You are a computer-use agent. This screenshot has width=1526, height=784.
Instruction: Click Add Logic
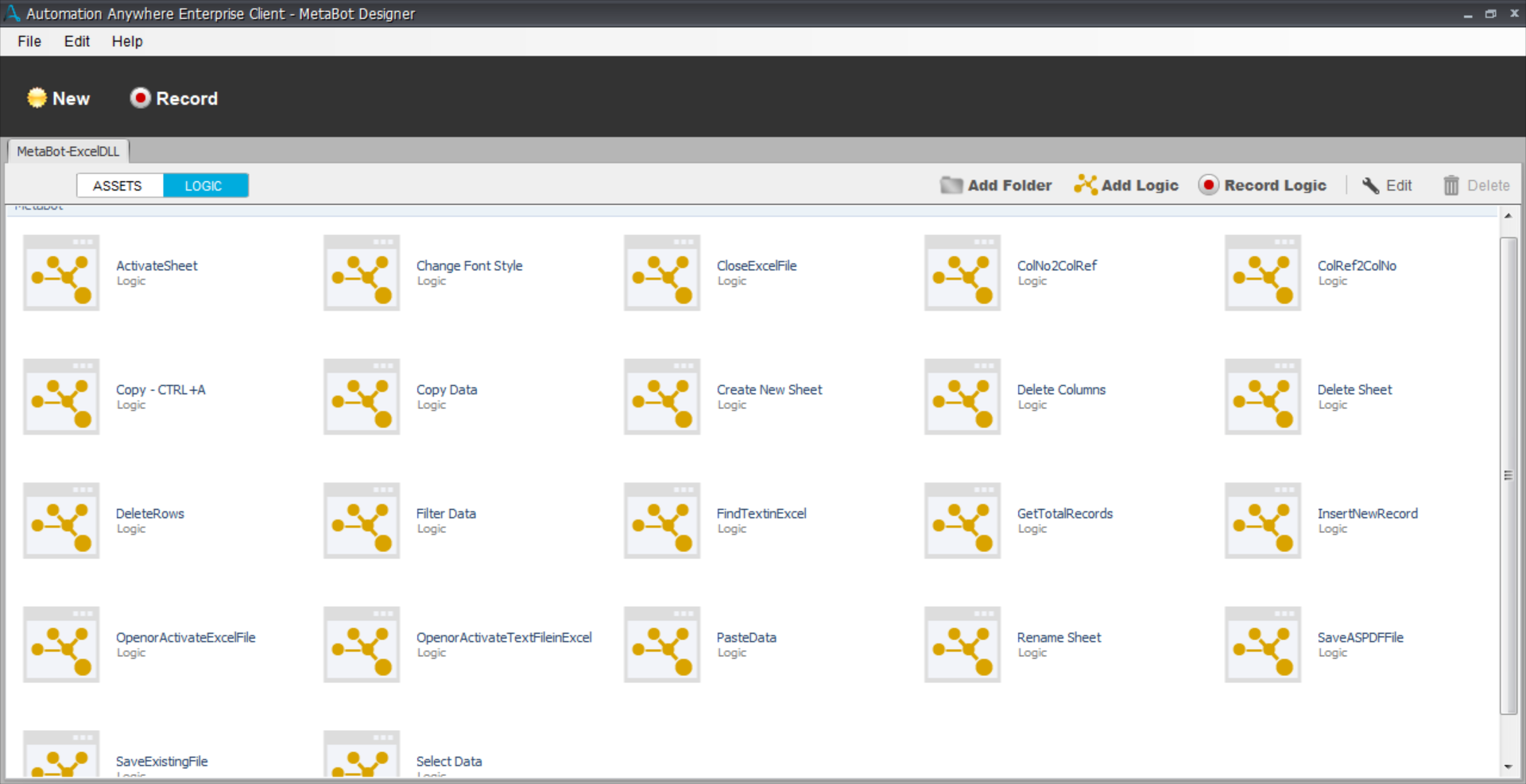click(1126, 185)
